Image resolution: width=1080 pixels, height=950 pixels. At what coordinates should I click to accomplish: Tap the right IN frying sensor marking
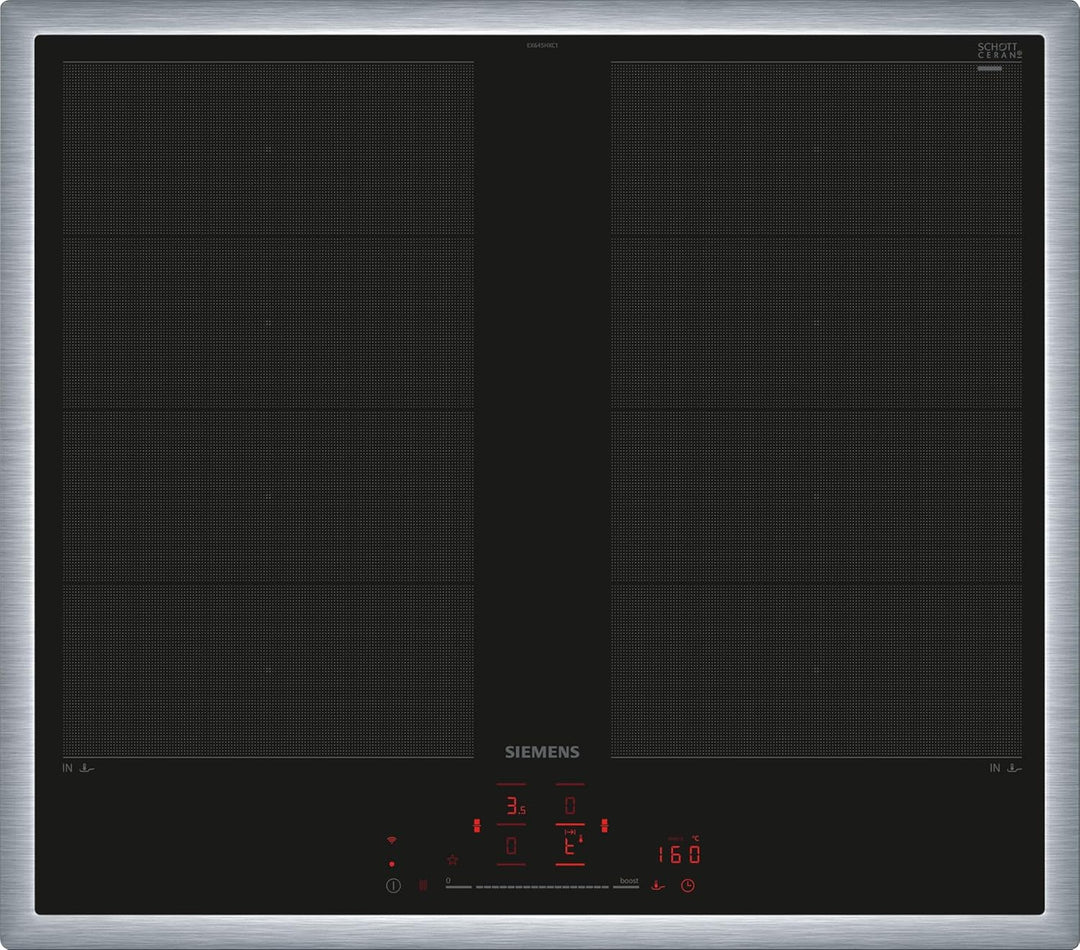click(1005, 768)
